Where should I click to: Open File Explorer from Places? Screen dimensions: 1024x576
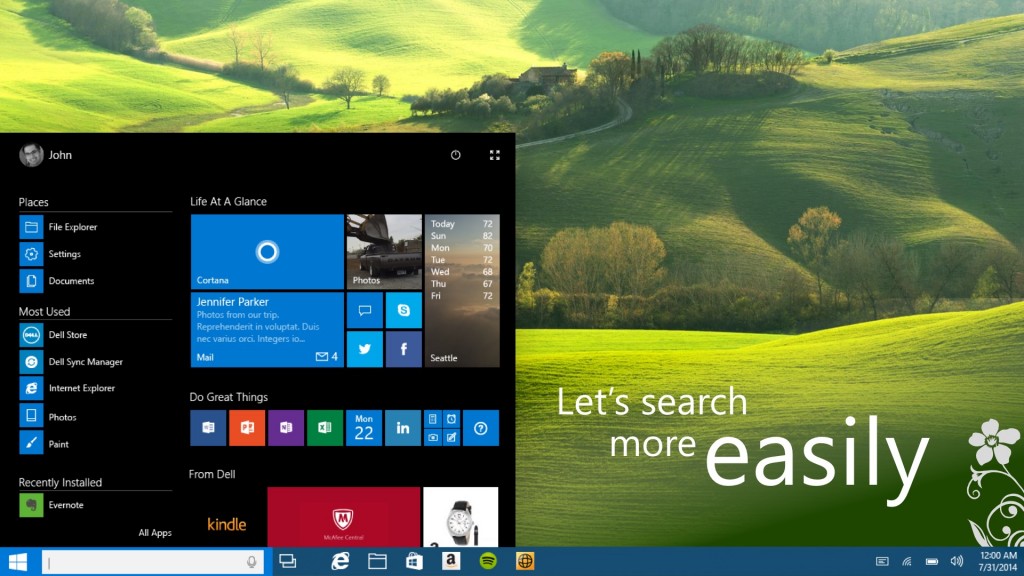click(x=72, y=227)
